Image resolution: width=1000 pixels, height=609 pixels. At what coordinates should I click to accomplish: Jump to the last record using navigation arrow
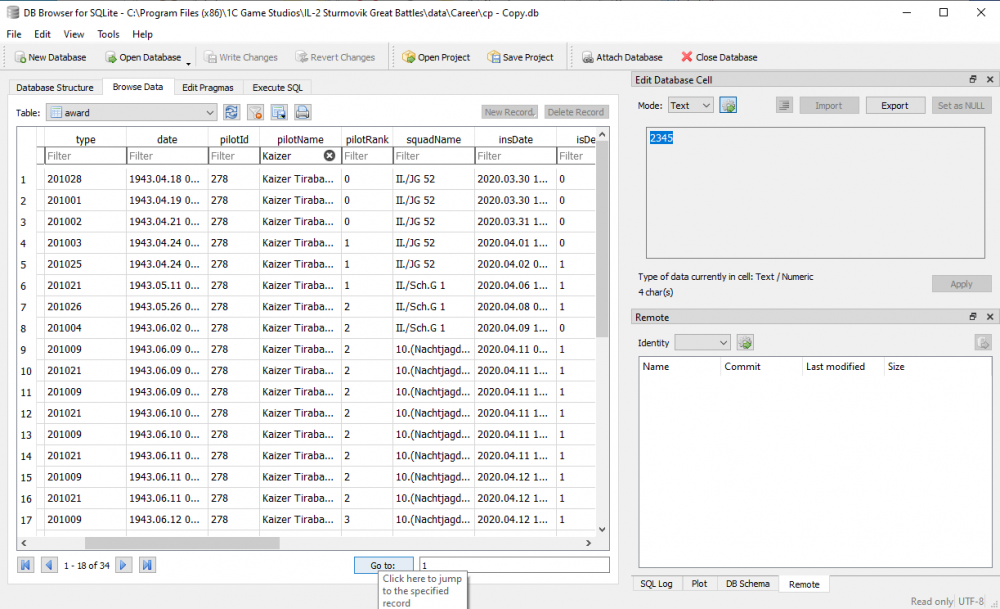[147, 565]
